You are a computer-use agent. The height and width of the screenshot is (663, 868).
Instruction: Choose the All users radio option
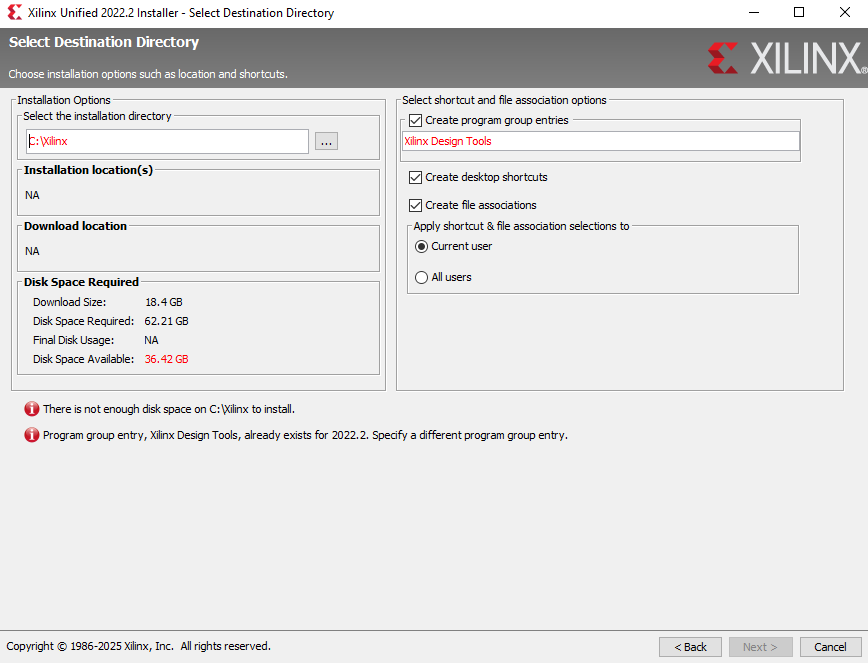pyautogui.click(x=421, y=277)
